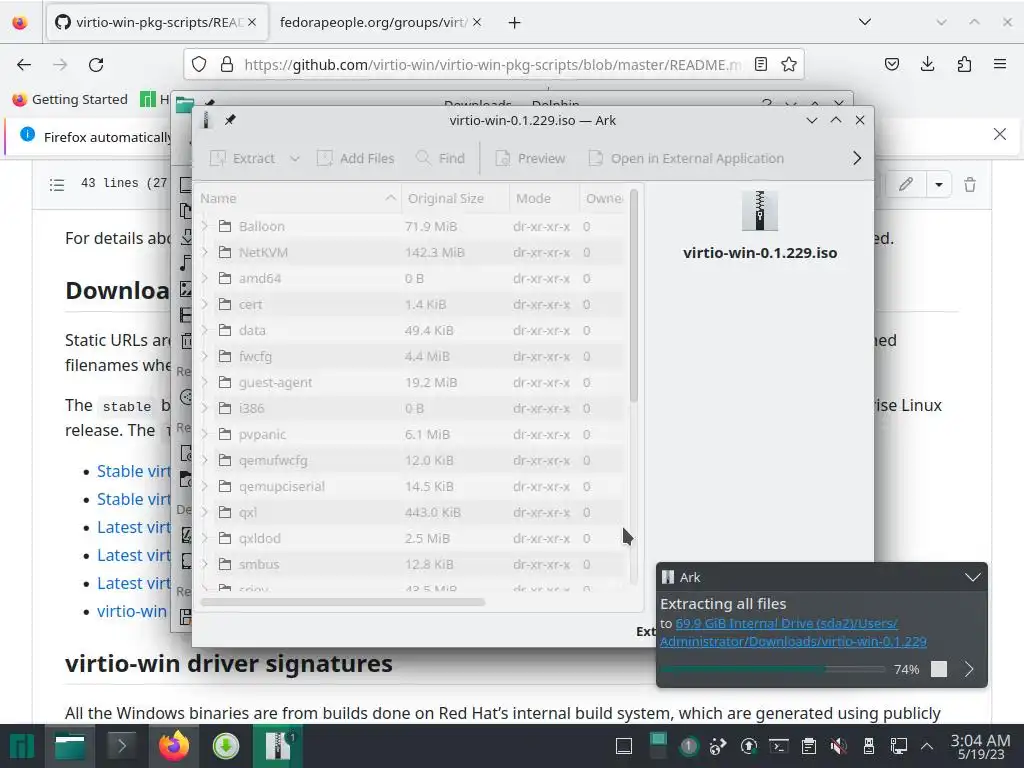Image resolution: width=1024 pixels, height=768 pixels.
Task: Click the Extract button in Ark toolbar
Action: click(x=242, y=158)
